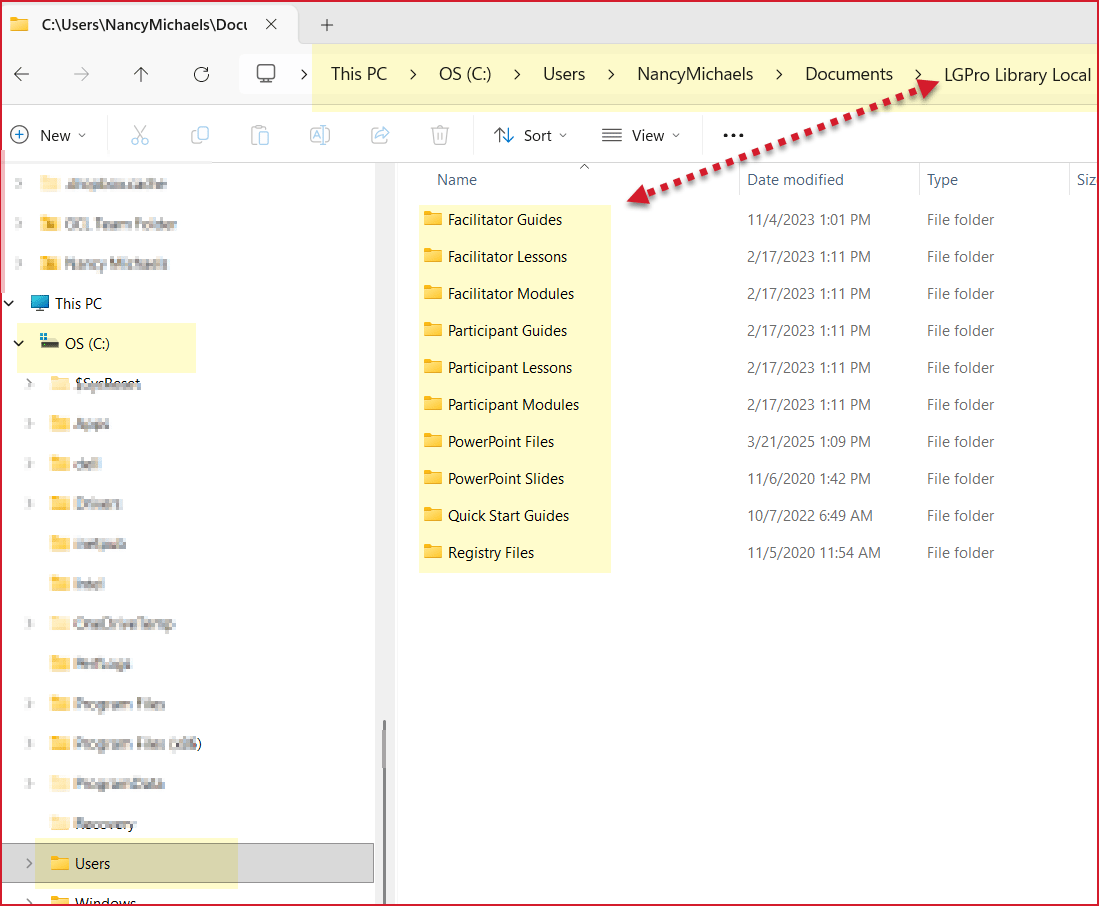
Task: Select the Documents breadcrumb
Action: [x=849, y=74]
